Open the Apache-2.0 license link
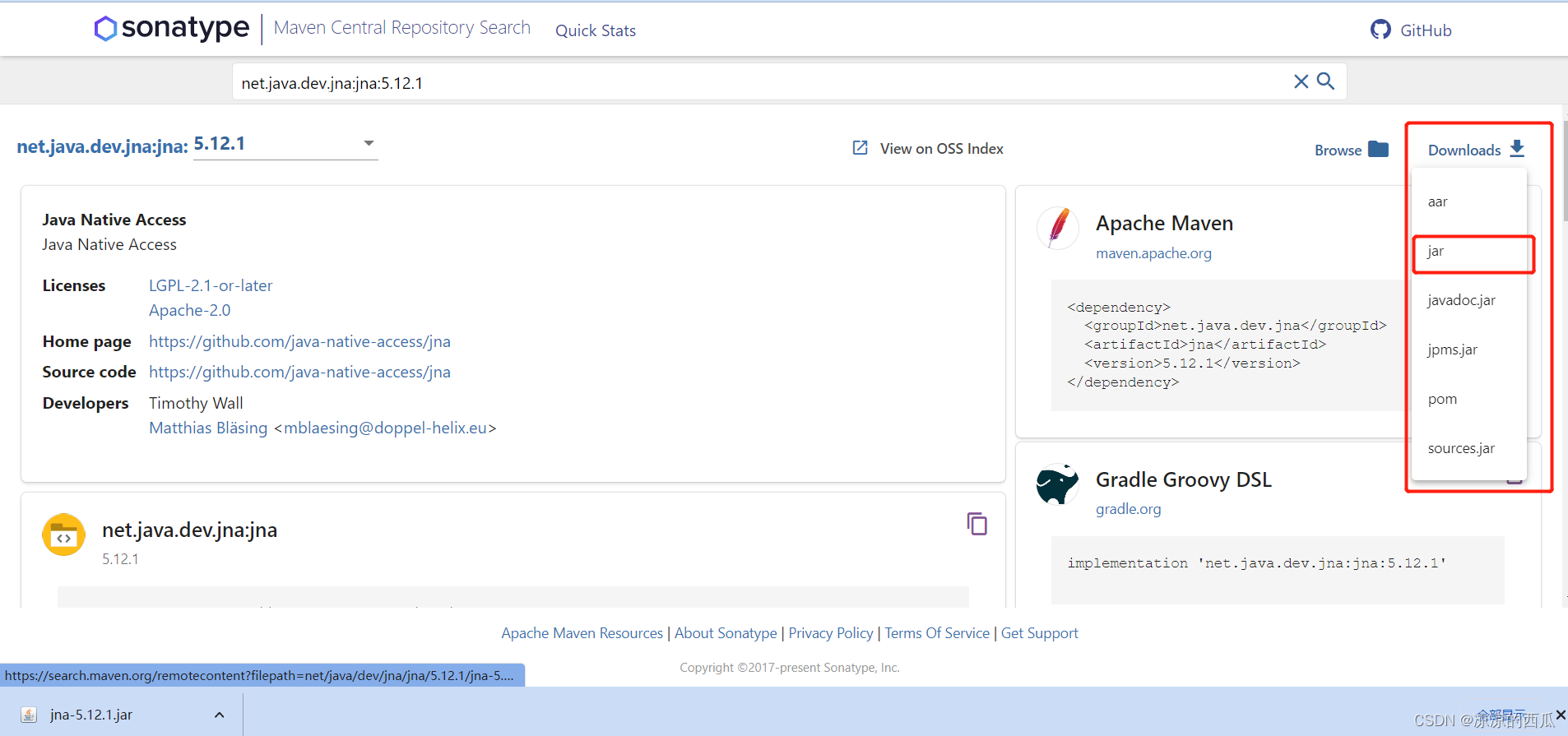Screen dimensions: 1568x736 point(189,310)
